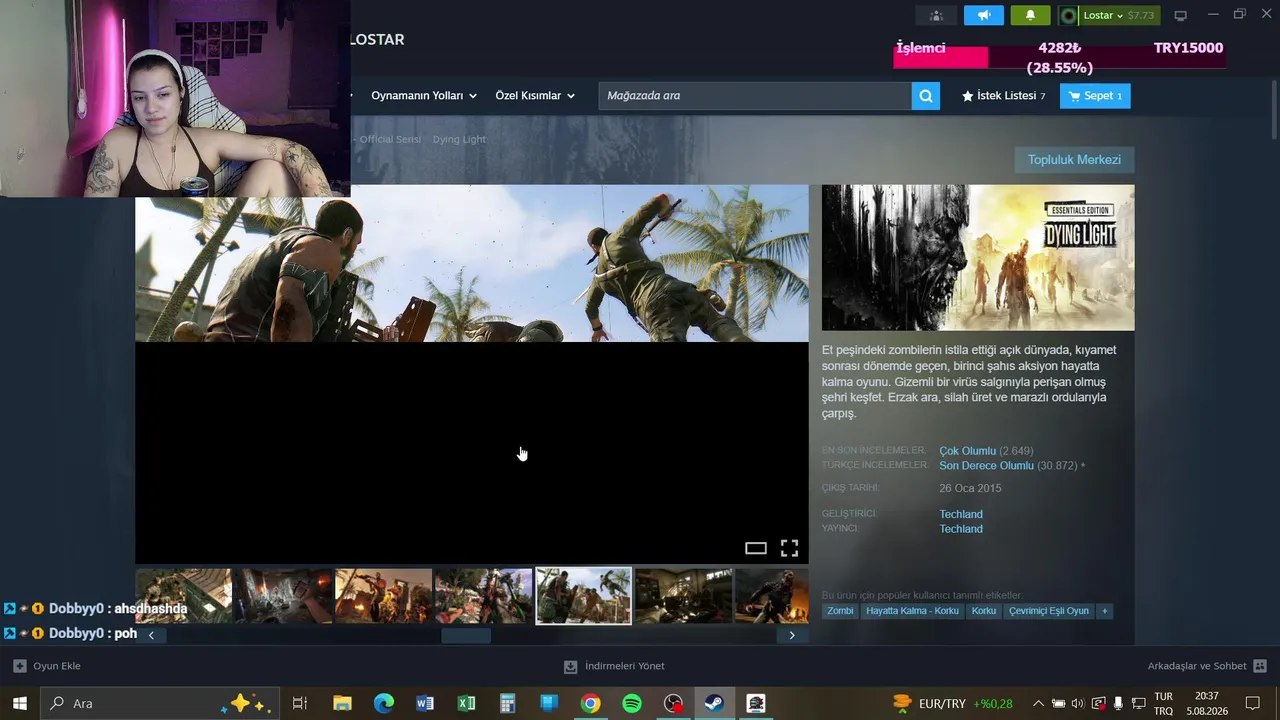Click the Oyun Ekle plus icon
This screenshot has height=720, width=1280.
[x=20, y=666]
